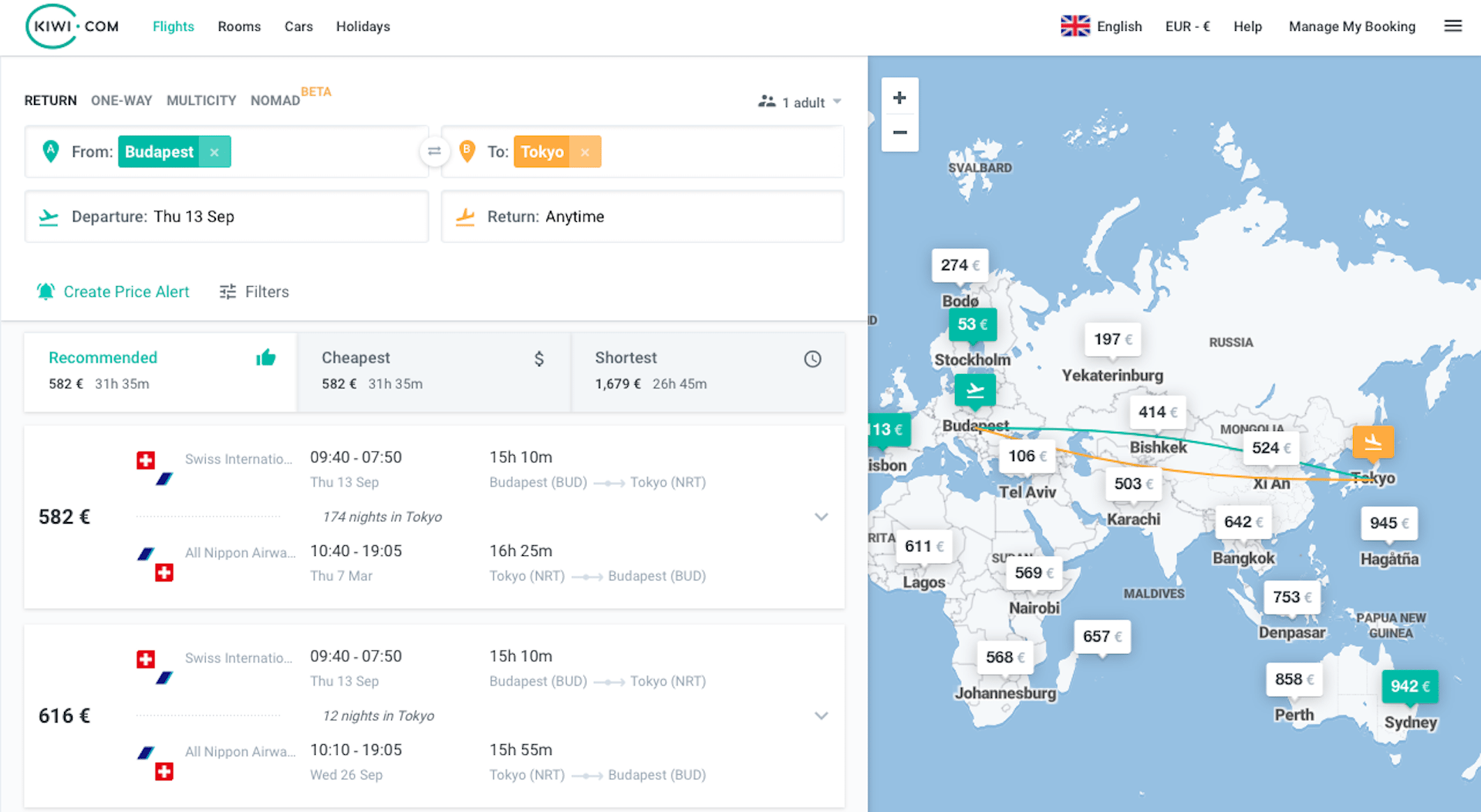Remove Budapest from the From field
The height and width of the screenshot is (812, 1481).
(214, 153)
